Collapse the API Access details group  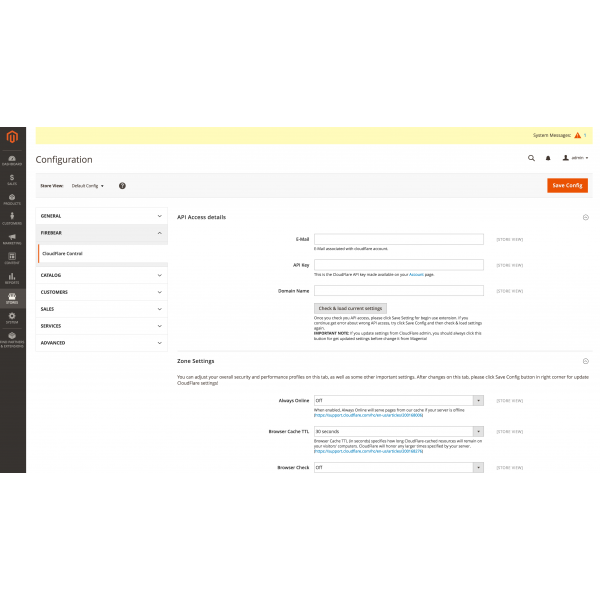585,217
